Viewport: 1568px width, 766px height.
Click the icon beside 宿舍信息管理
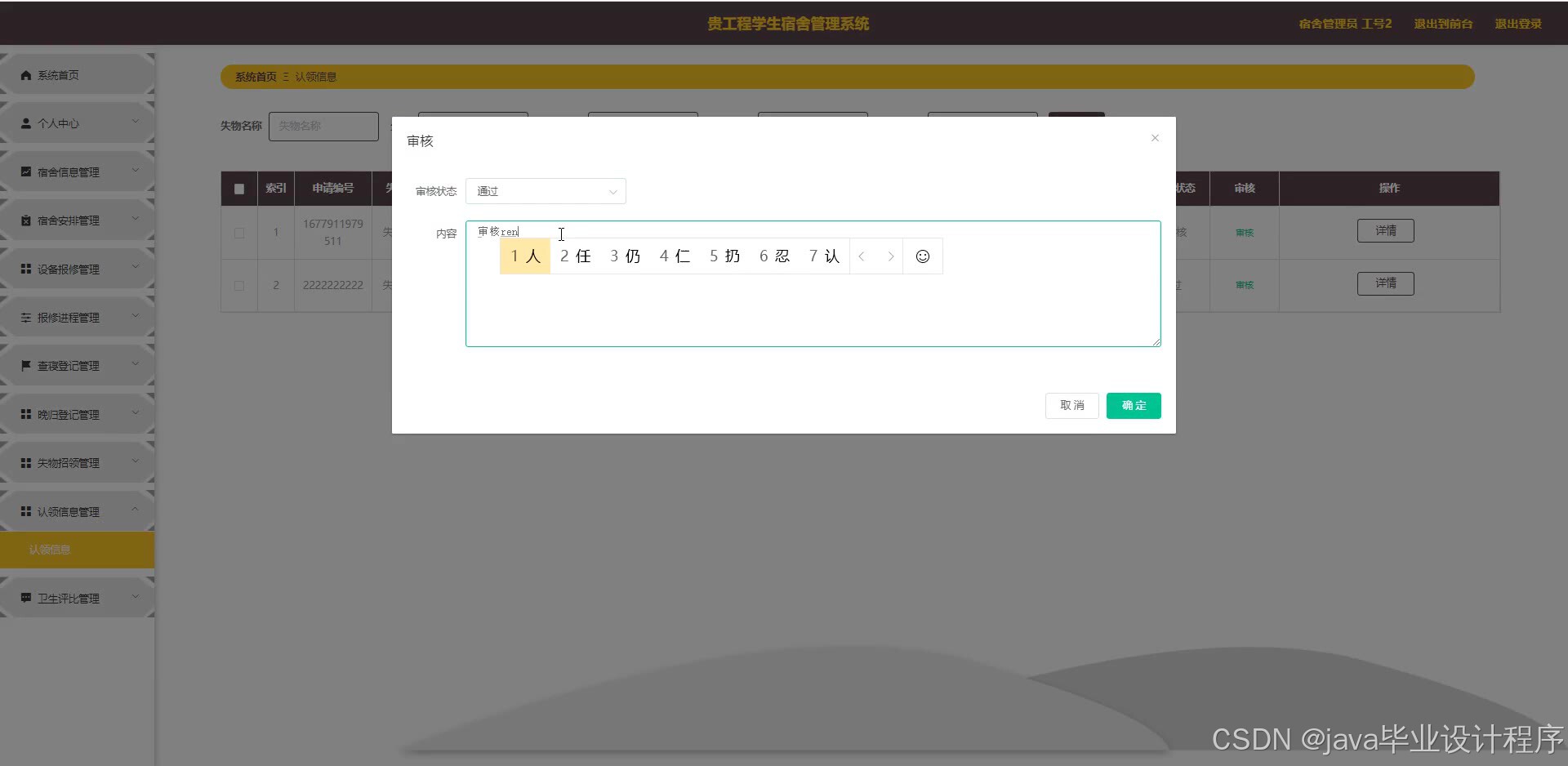coord(26,171)
